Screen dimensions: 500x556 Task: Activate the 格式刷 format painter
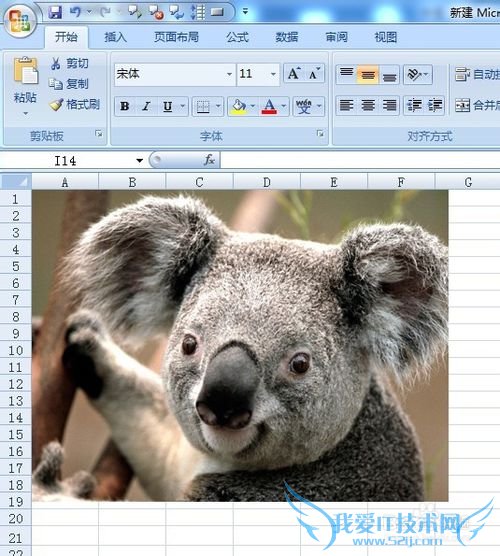75,105
